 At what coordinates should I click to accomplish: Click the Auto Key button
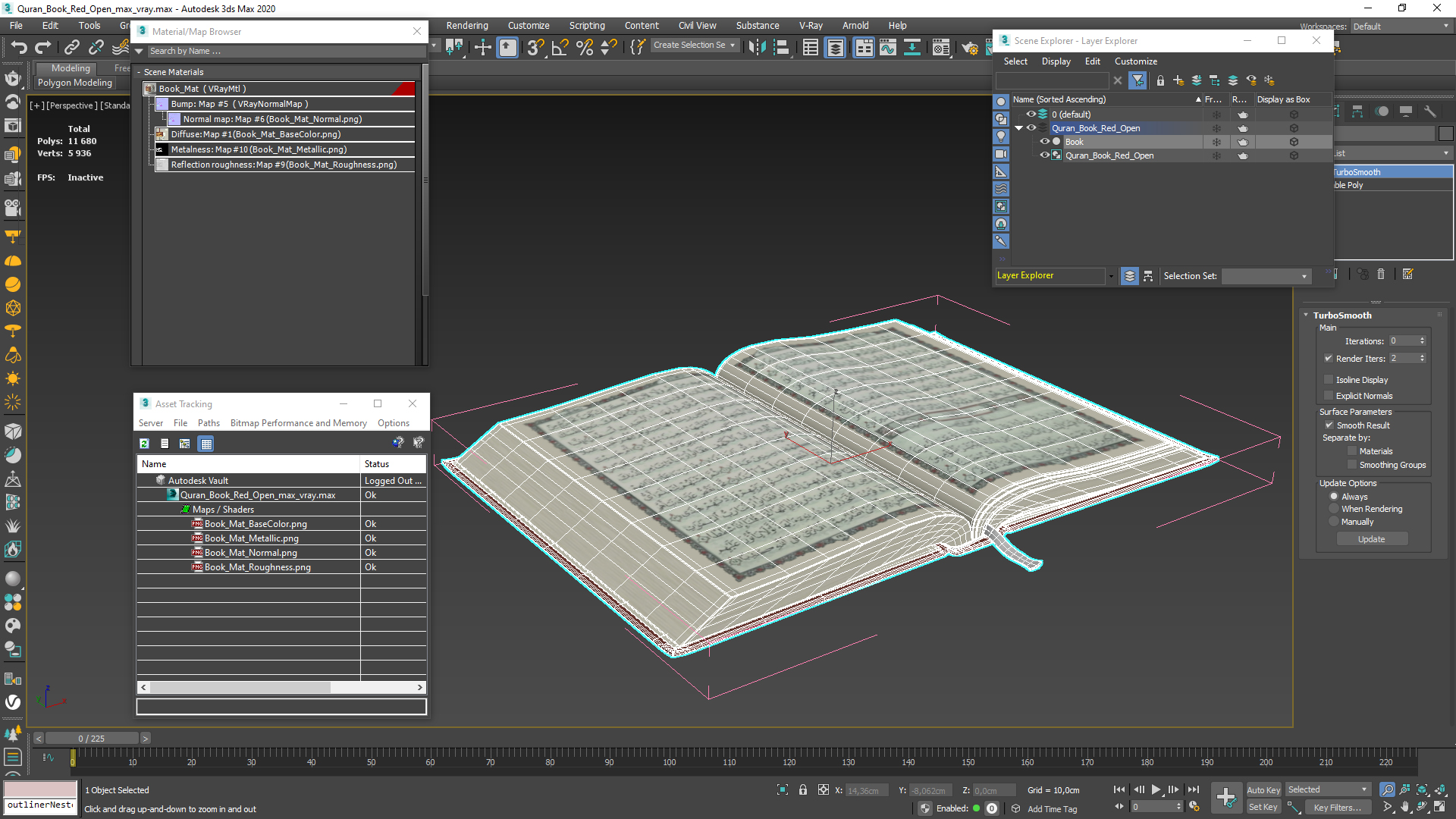[x=1263, y=790]
